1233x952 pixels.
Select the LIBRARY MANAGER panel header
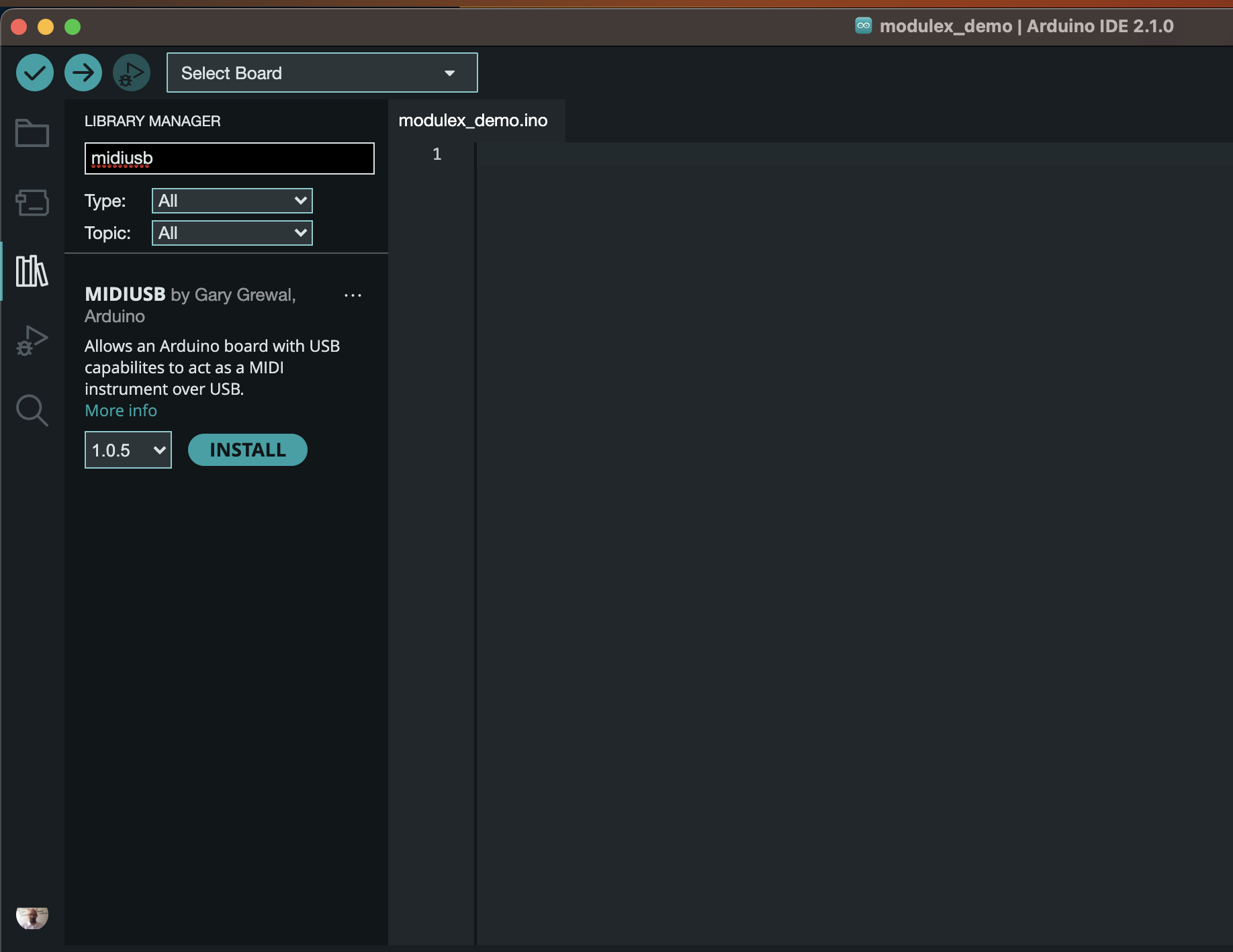coord(152,121)
